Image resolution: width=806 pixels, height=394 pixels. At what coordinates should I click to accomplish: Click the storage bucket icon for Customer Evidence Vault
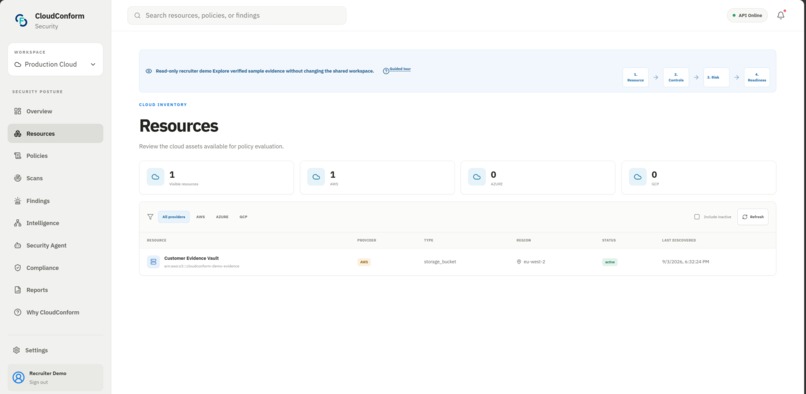(x=153, y=262)
